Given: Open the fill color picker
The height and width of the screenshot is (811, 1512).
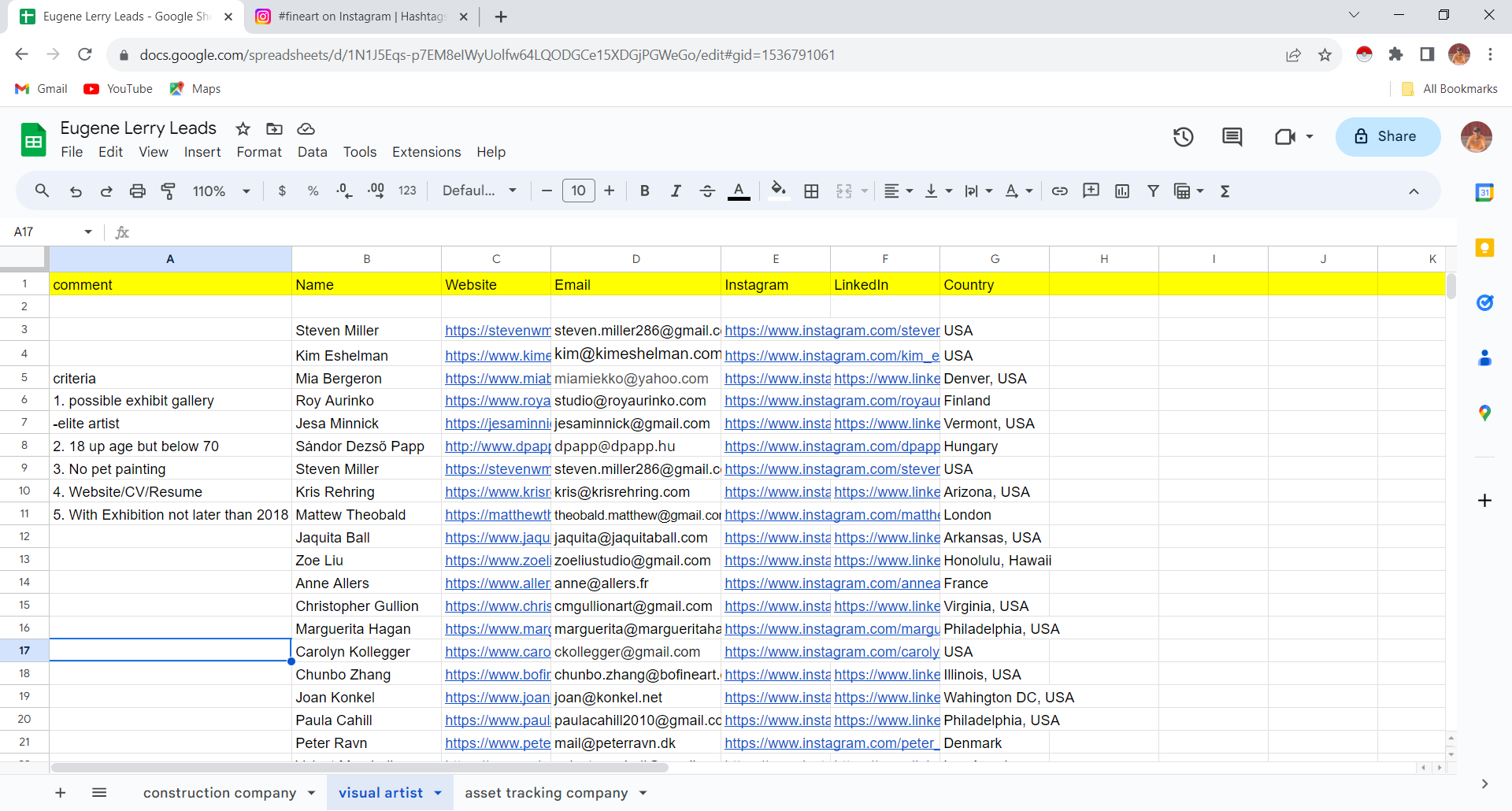Looking at the screenshot, I should click(x=779, y=191).
